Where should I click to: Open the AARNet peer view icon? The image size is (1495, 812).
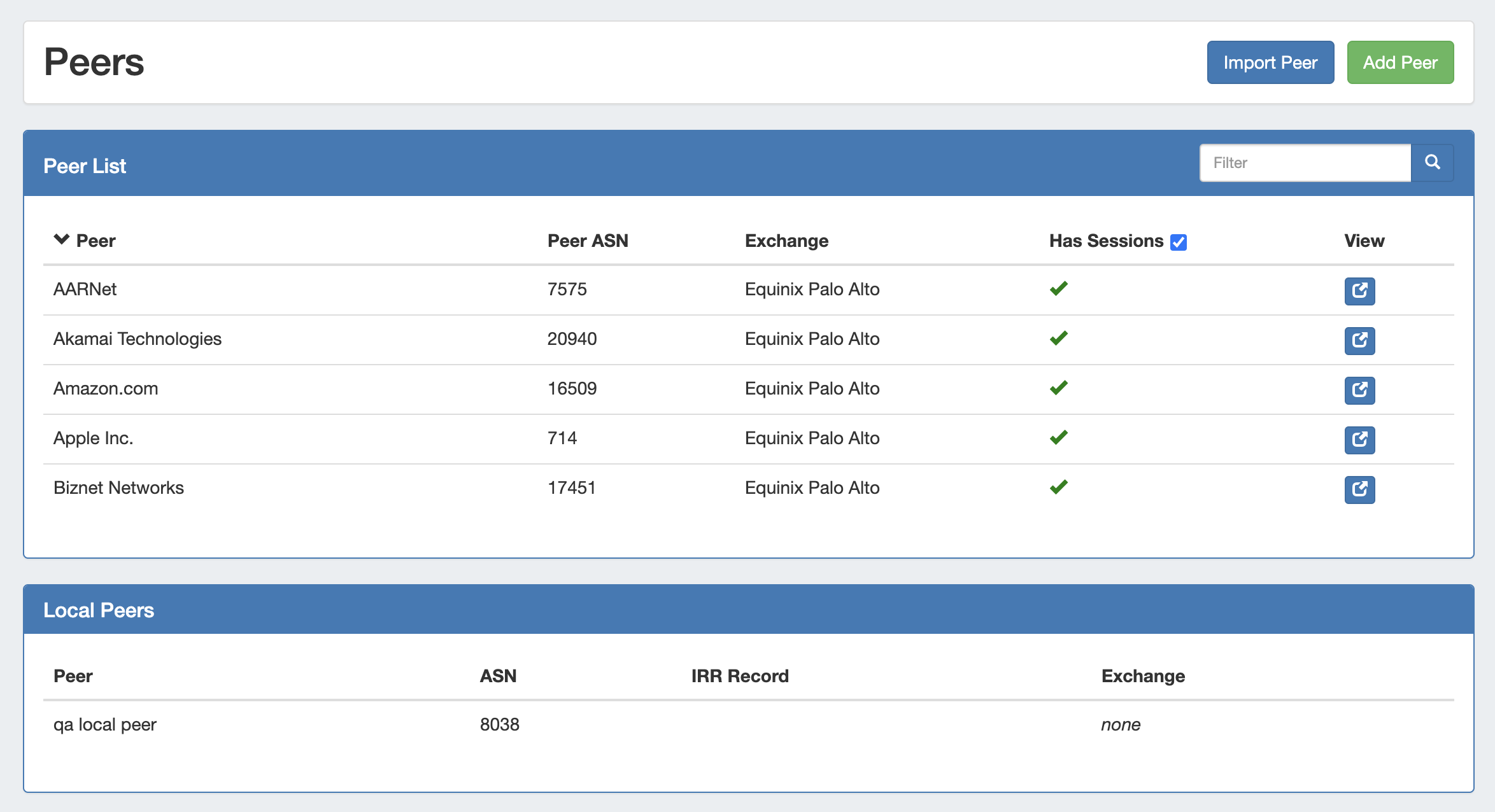tap(1359, 291)
